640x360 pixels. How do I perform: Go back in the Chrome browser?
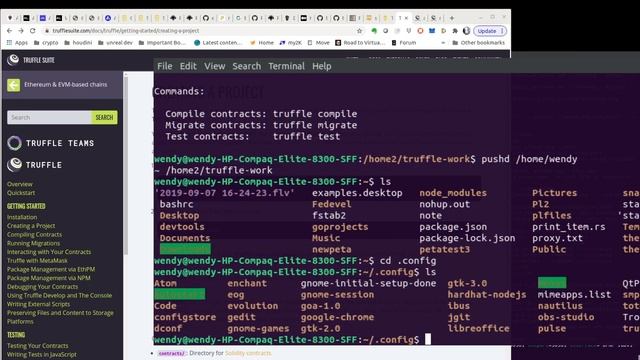9,31
